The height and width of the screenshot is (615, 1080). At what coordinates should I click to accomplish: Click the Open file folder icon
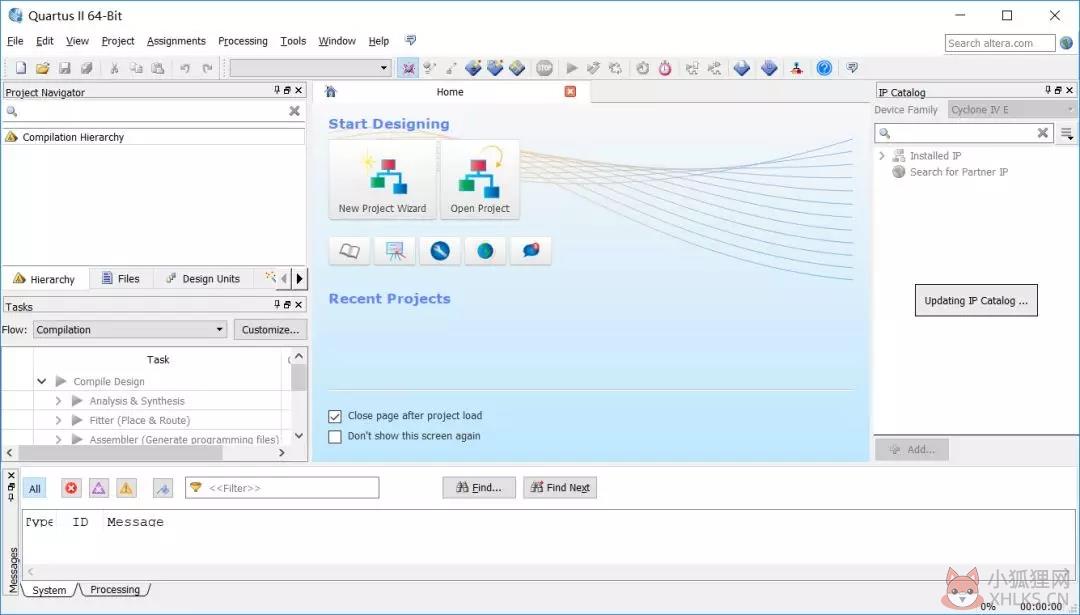click(x=43, y=68)
